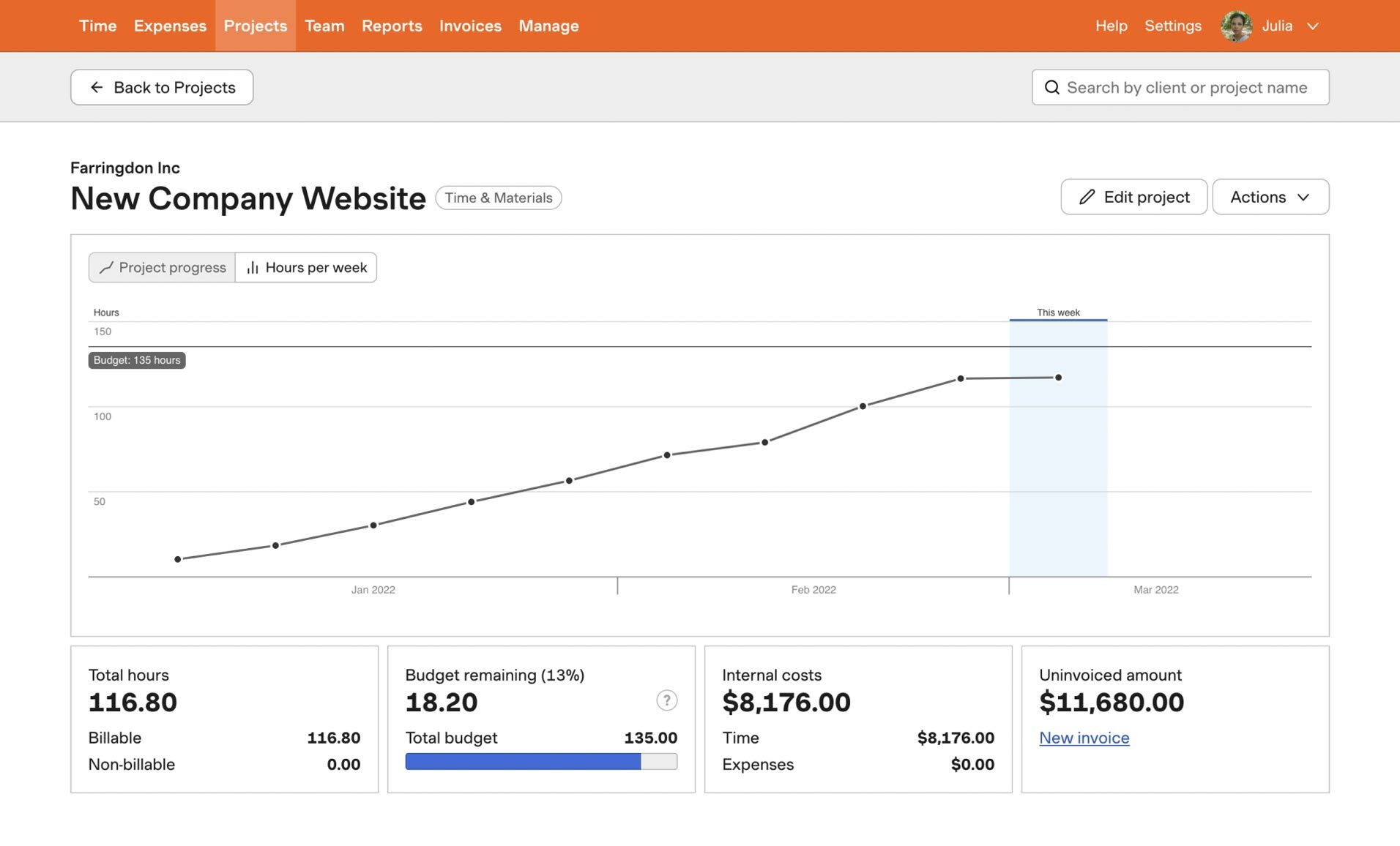Click the Budget remaining 18.20 value
The image size is (1400, 846).
(442, 703)
